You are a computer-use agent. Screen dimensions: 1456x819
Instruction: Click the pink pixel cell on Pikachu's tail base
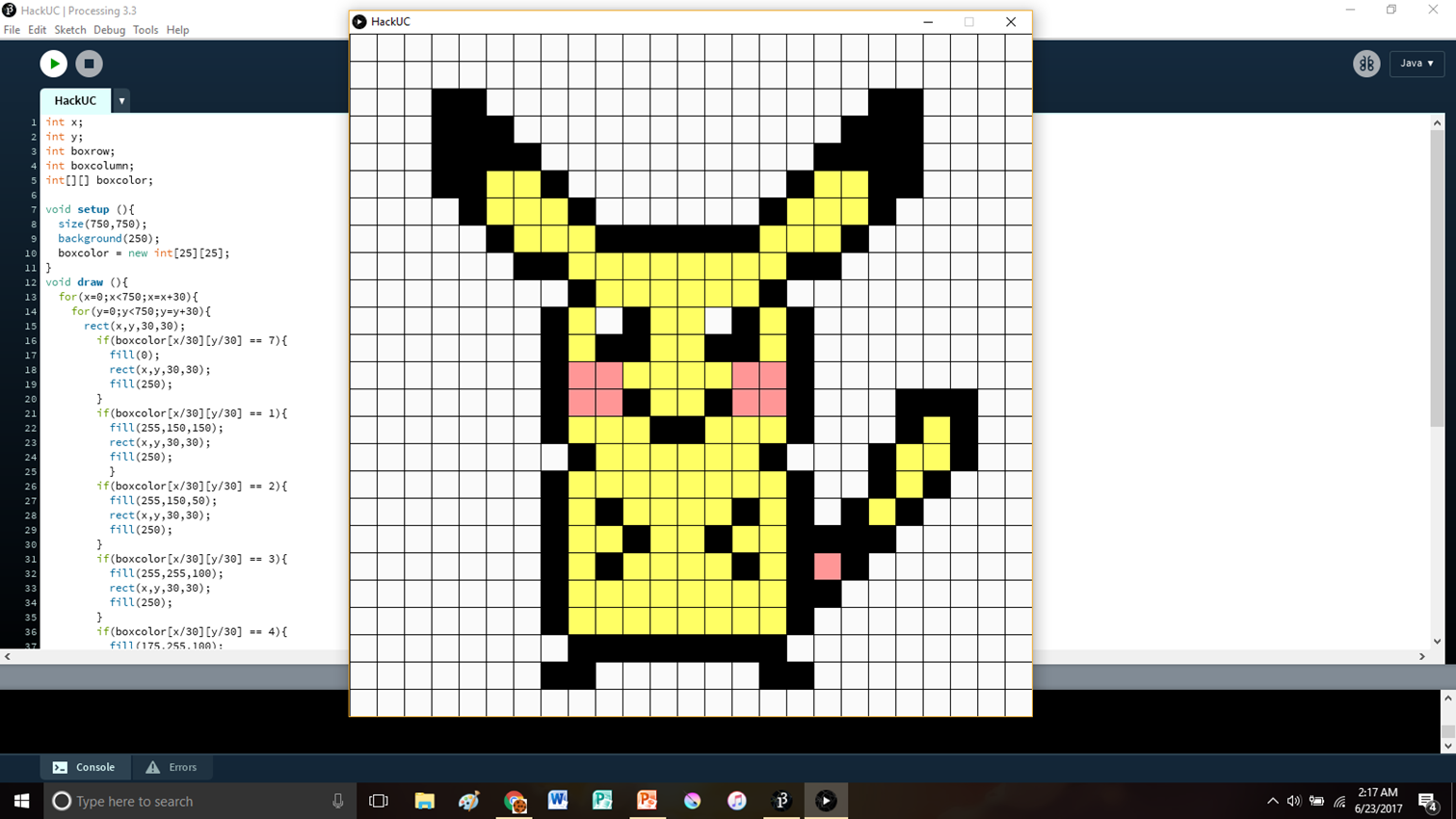click(828, 566)
